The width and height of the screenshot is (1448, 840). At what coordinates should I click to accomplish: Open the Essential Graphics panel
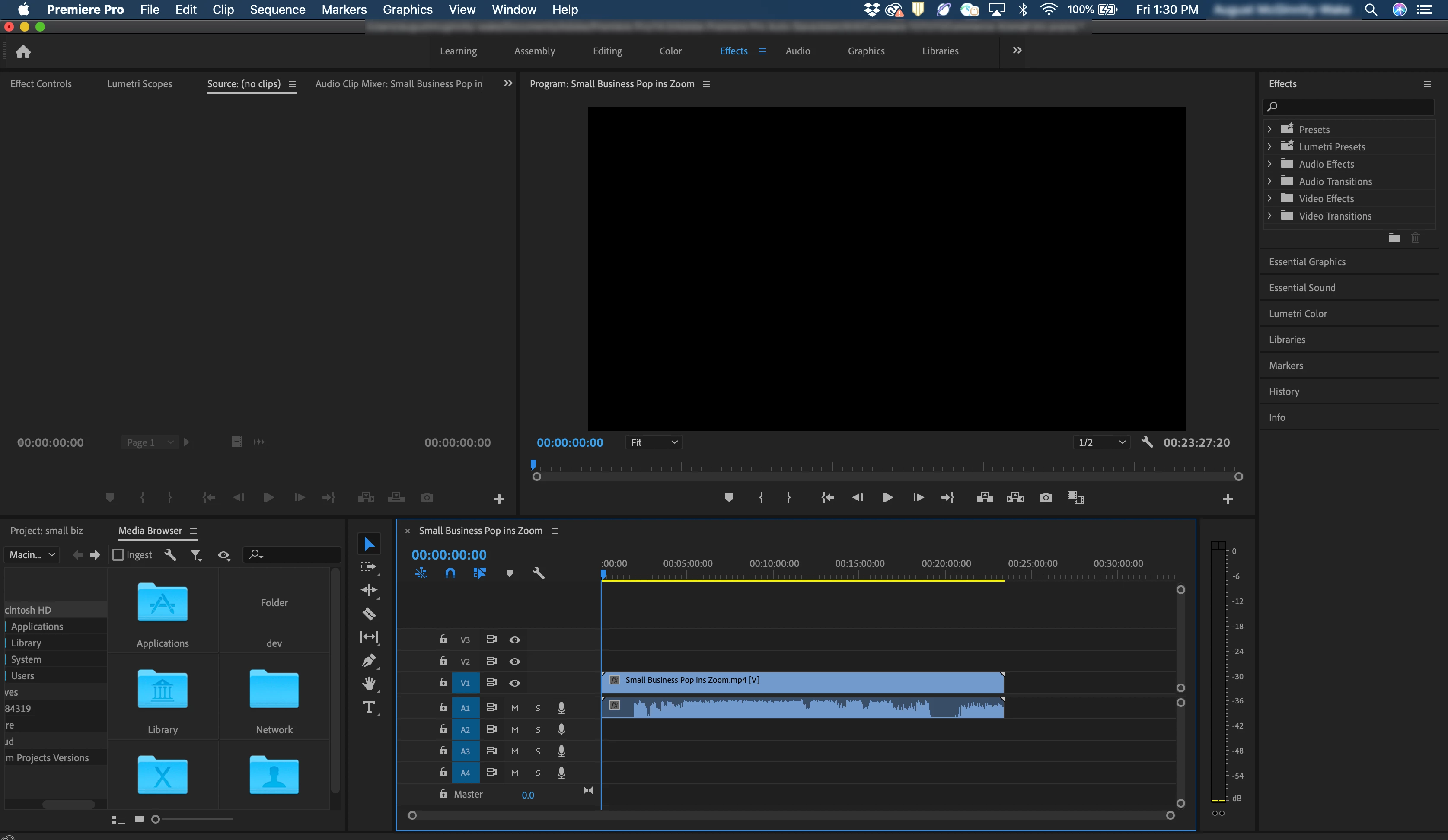click(1307, 262)
